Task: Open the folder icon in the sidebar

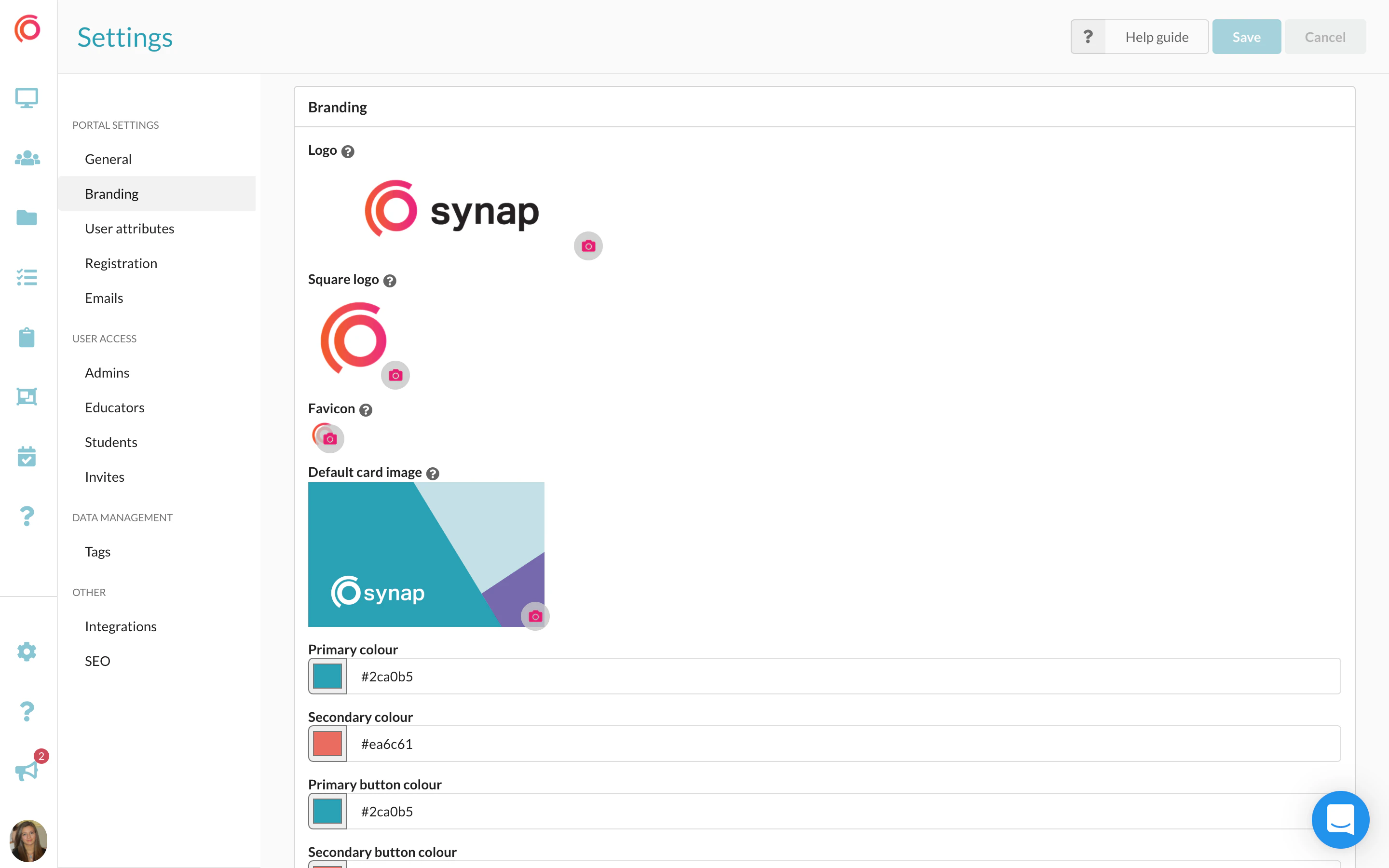Action: coord(27,218)
